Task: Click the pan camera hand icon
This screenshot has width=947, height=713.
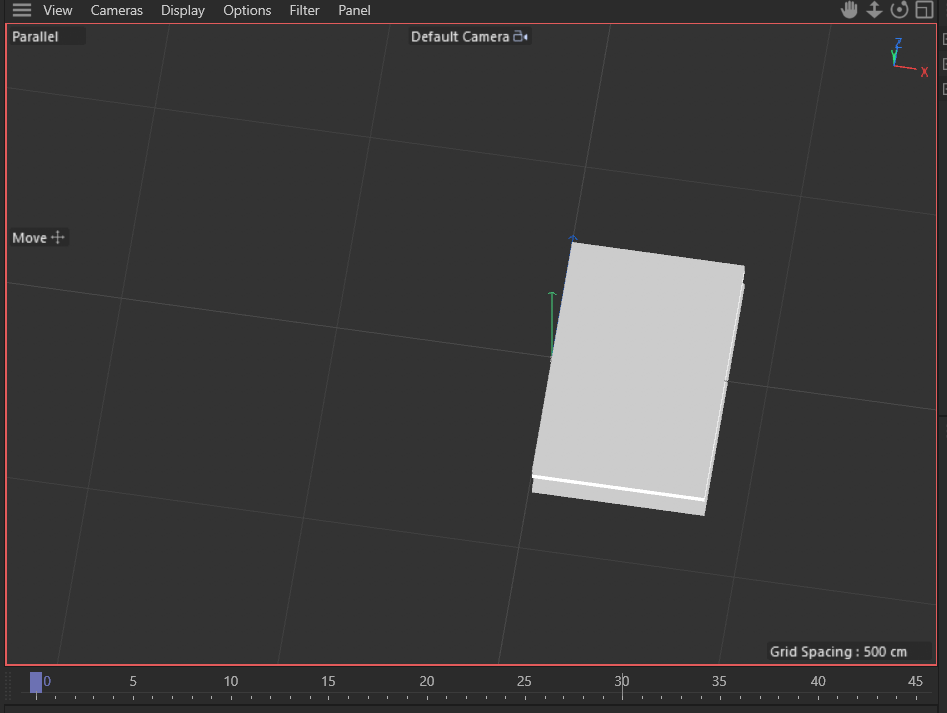Action: (x=849, y=10)
